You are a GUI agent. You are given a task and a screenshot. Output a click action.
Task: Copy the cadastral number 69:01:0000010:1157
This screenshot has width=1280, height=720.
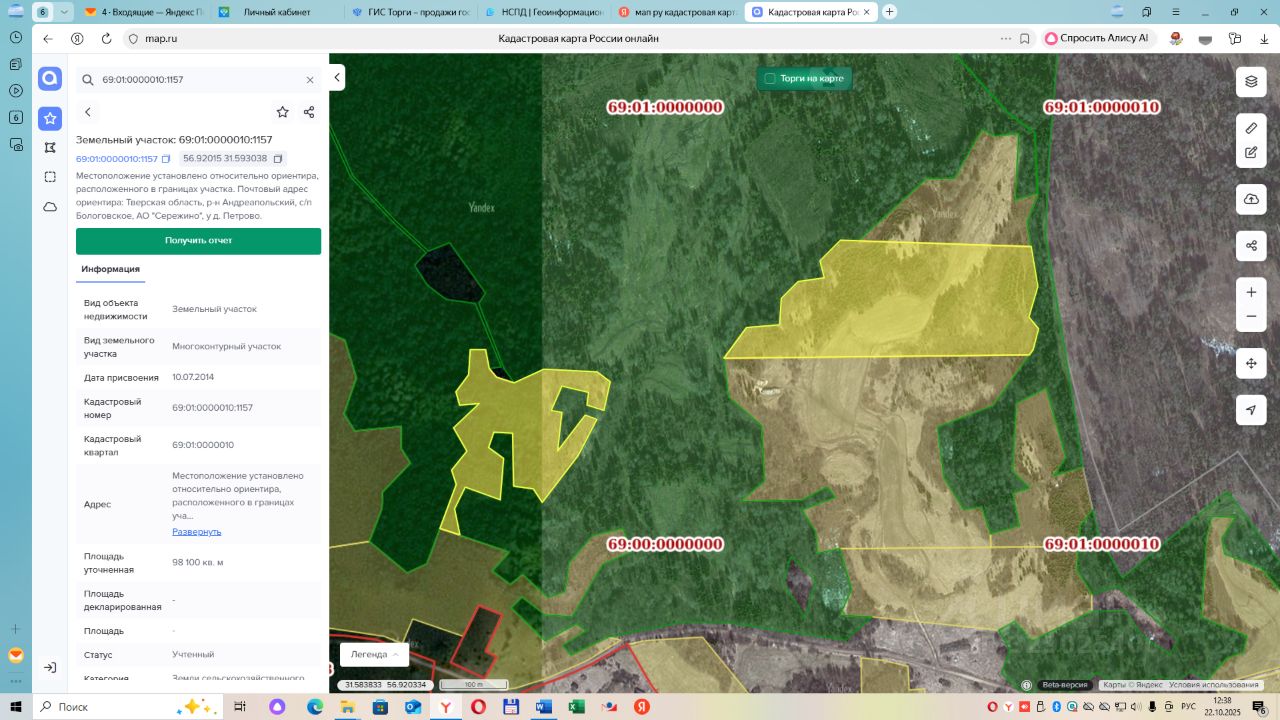coord(166,159)
